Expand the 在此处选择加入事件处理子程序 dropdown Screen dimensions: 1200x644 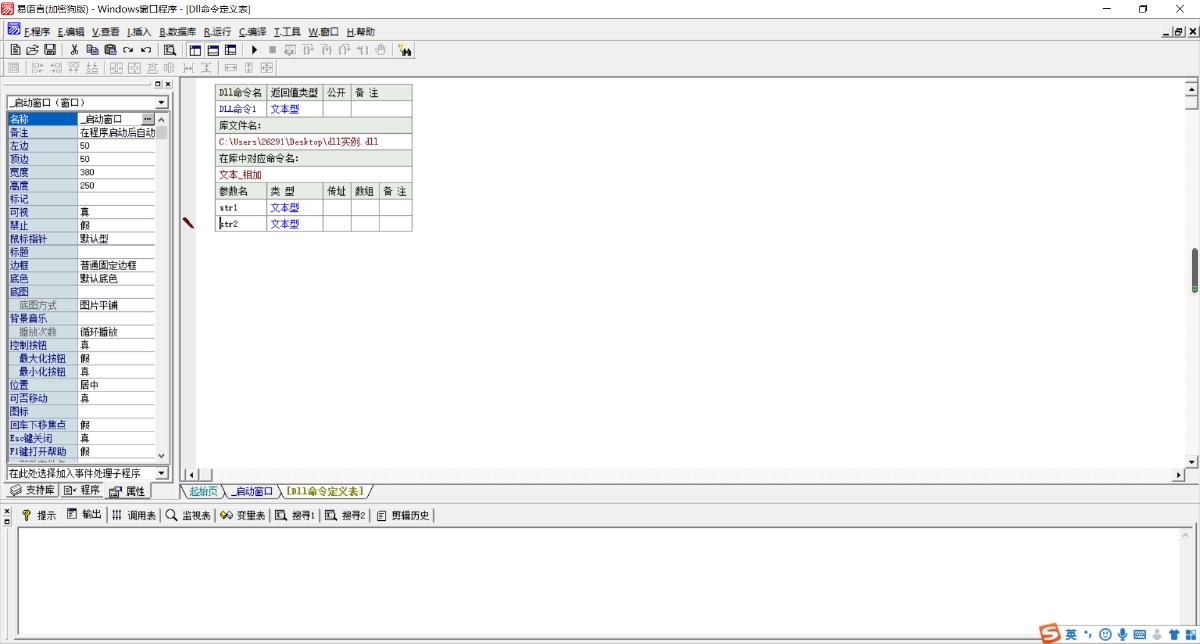[161, 473]
